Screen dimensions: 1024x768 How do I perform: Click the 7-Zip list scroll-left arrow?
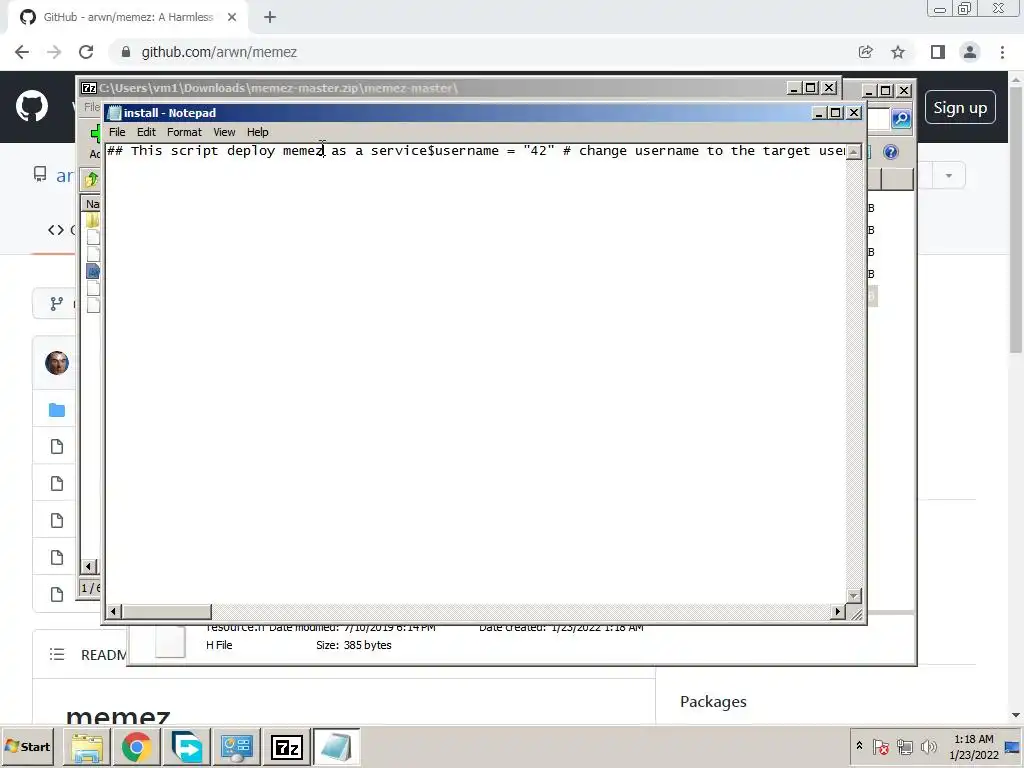(89, 566)
